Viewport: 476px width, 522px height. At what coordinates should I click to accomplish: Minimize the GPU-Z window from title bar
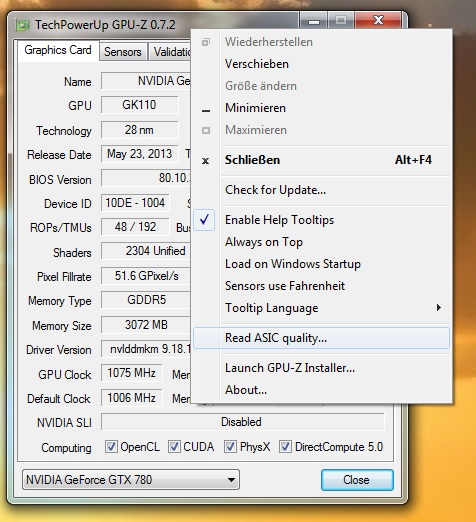tap(313, 21)
